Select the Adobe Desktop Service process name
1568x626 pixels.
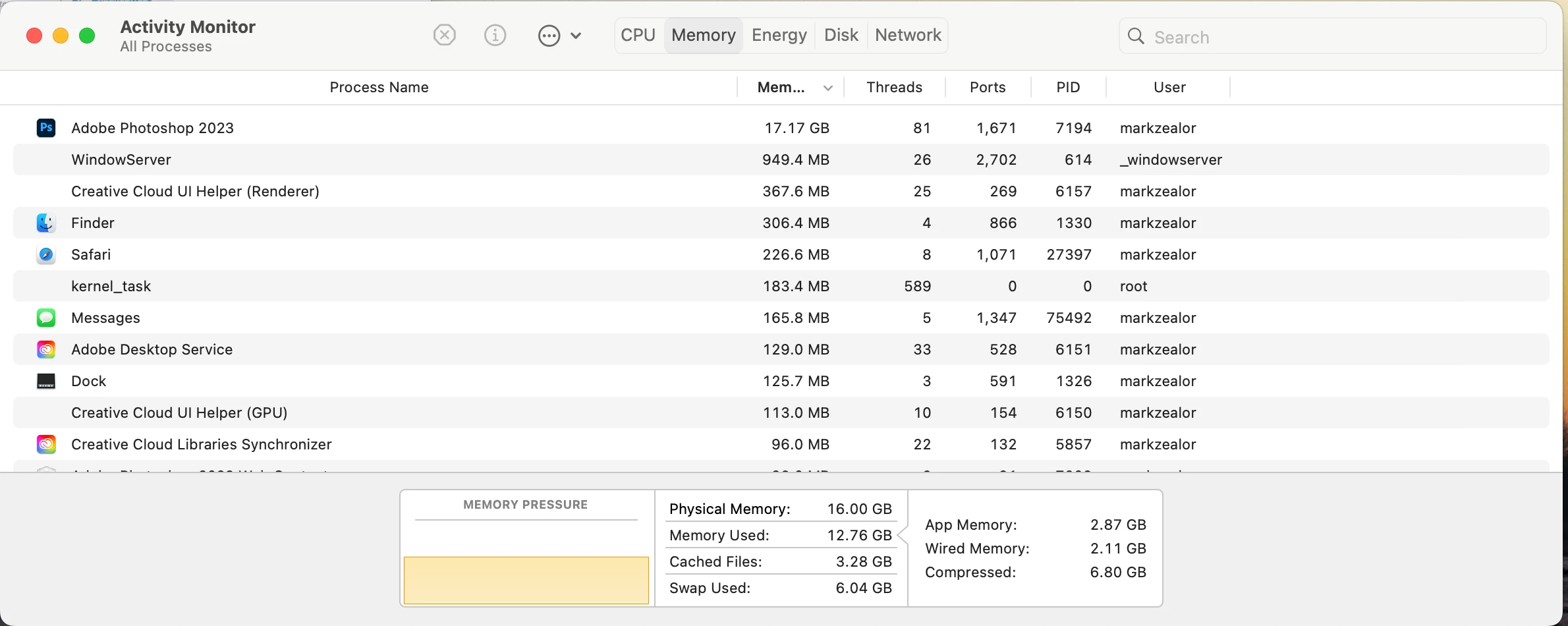(x=152, y=349)
